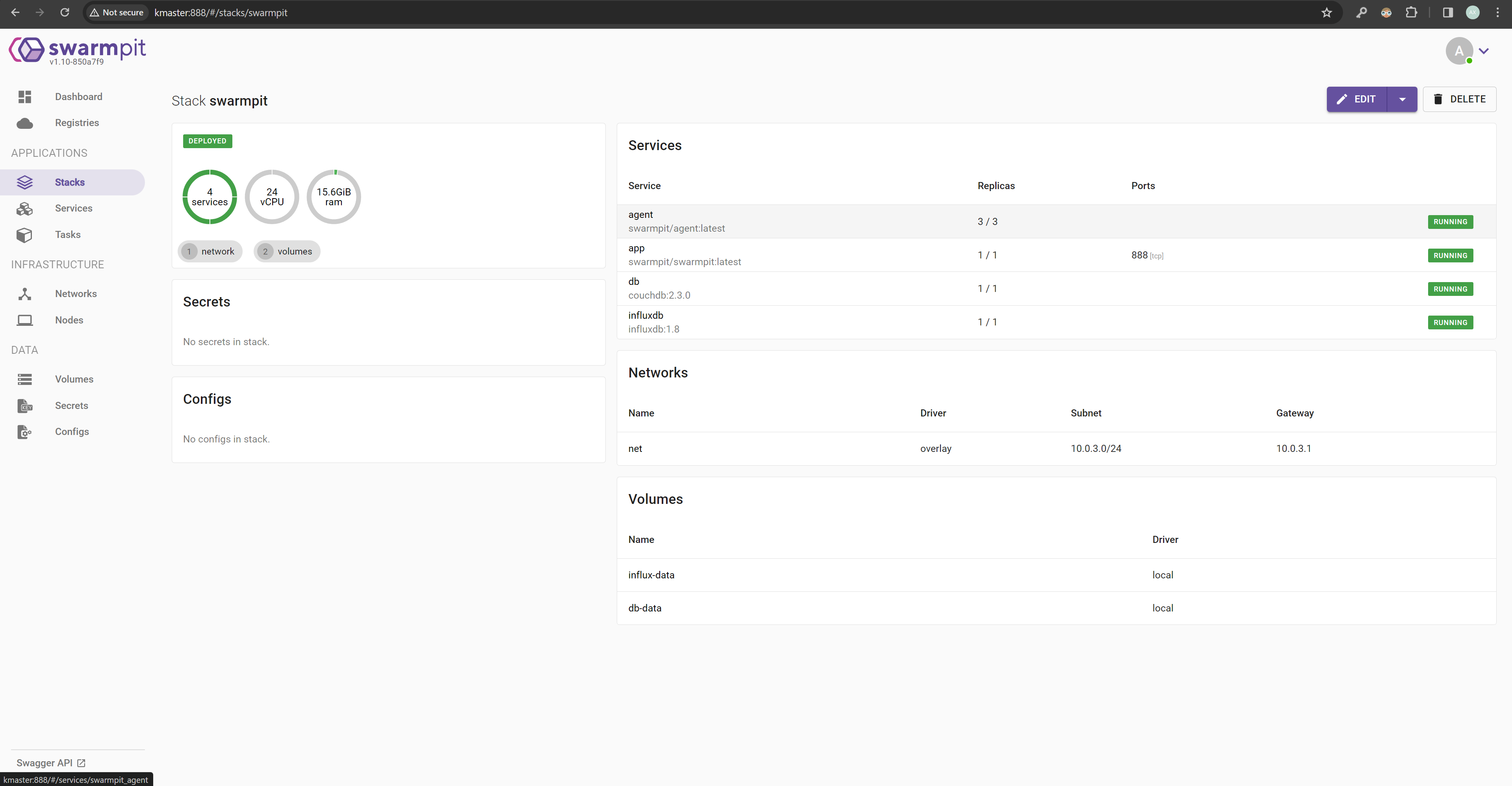Click the 1 network chip
This screenshot has width=1512, height=786.
click(210, 251)
